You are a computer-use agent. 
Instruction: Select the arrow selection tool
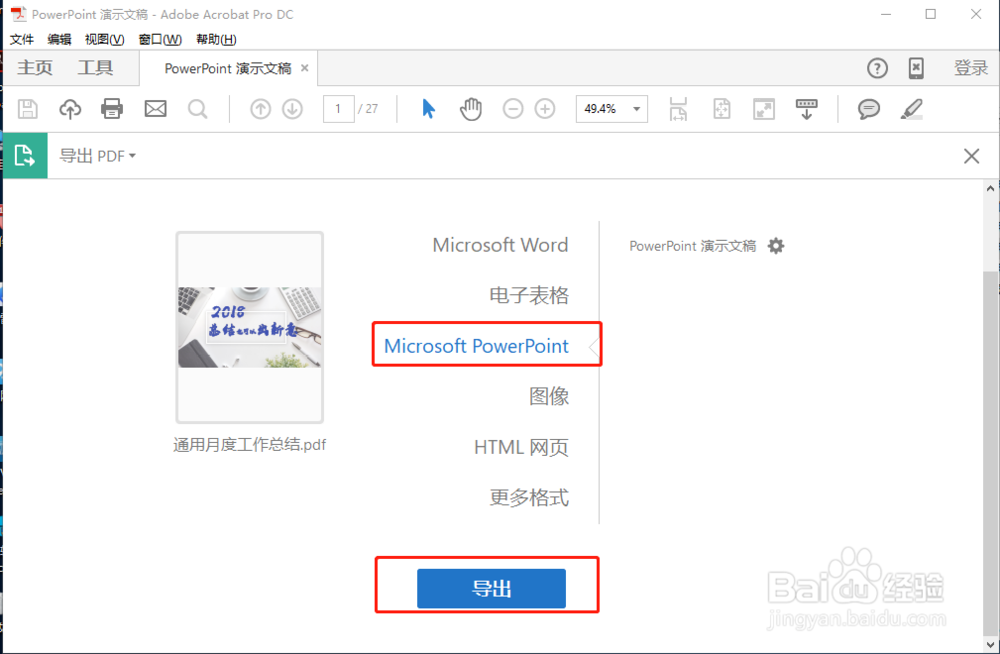point(429,109)
